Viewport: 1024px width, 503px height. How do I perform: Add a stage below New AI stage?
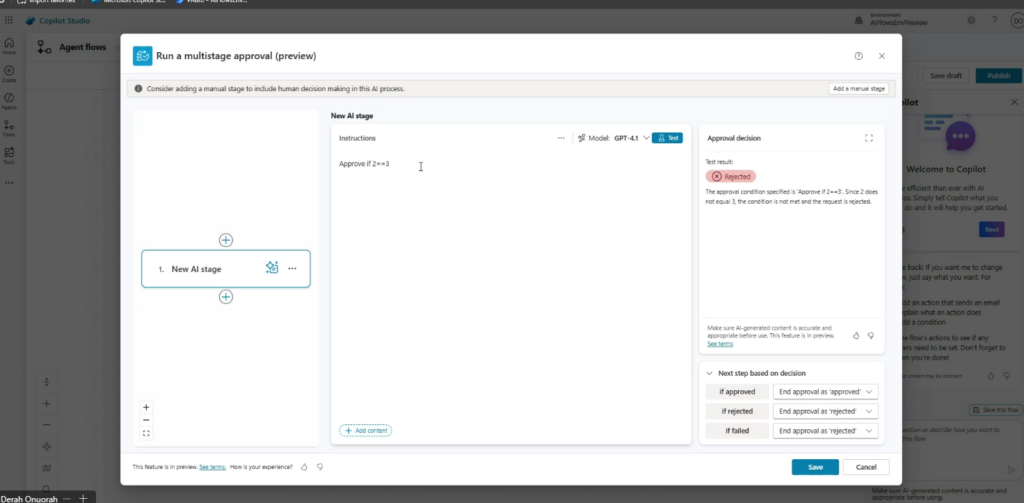(225, 297)
